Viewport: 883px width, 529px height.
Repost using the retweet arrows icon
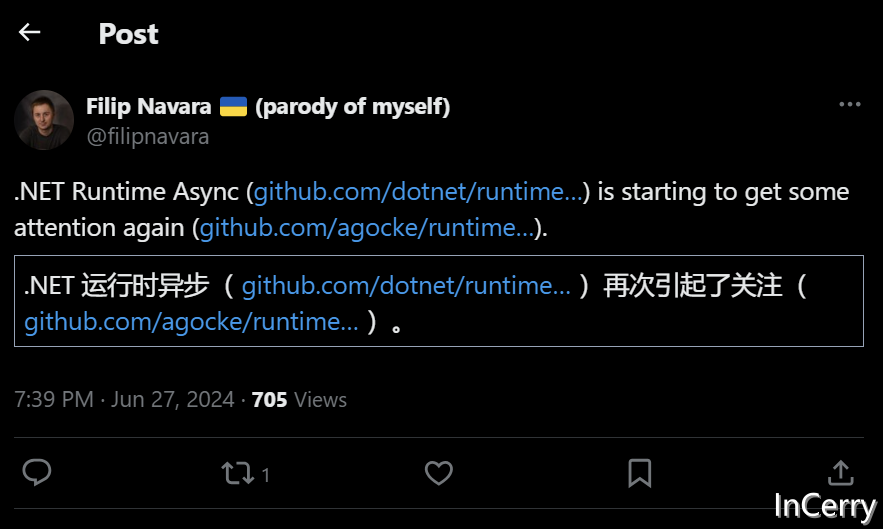click(x=239, y=473)
